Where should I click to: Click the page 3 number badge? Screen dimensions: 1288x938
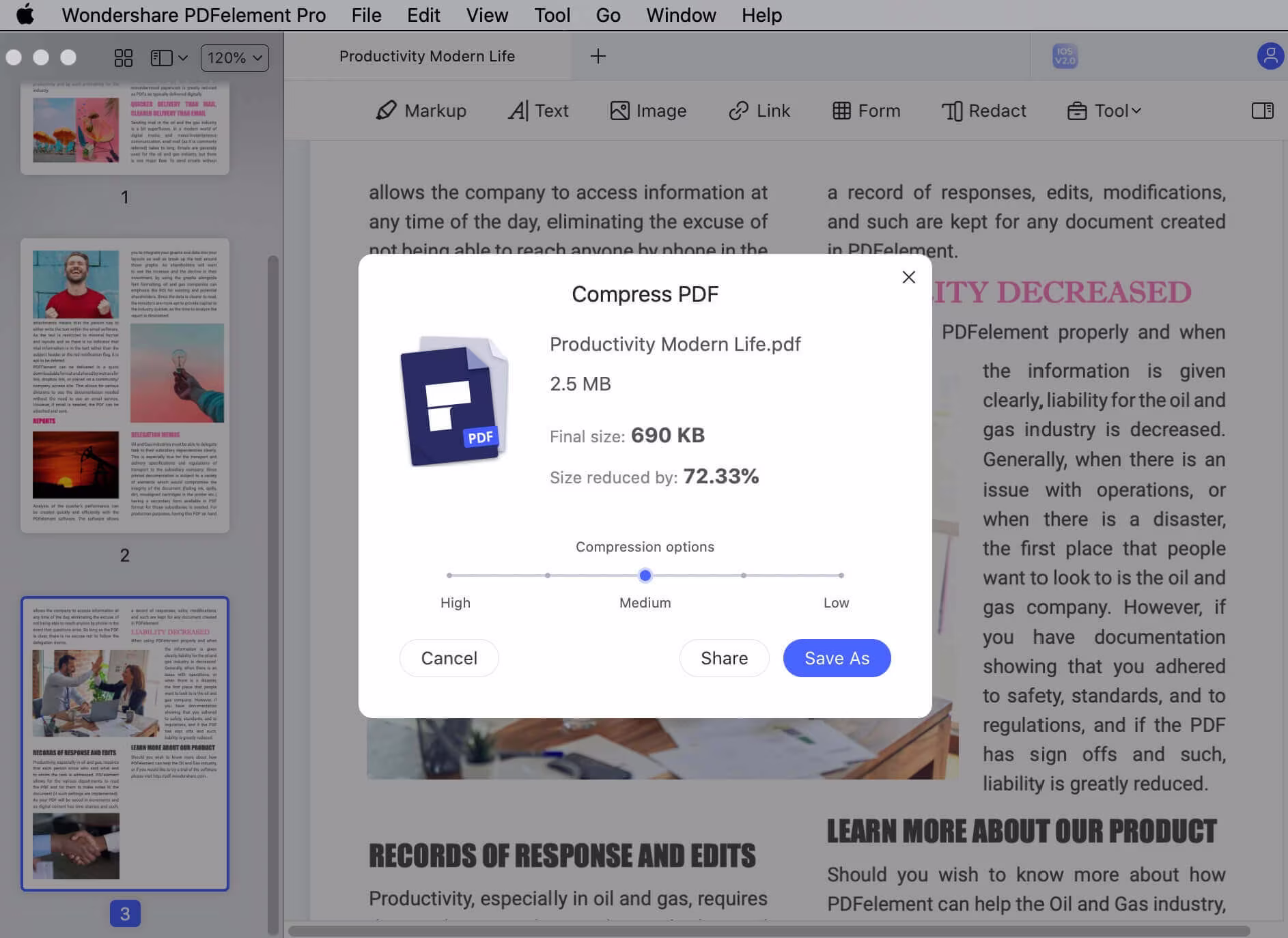(x=125, y=913)
